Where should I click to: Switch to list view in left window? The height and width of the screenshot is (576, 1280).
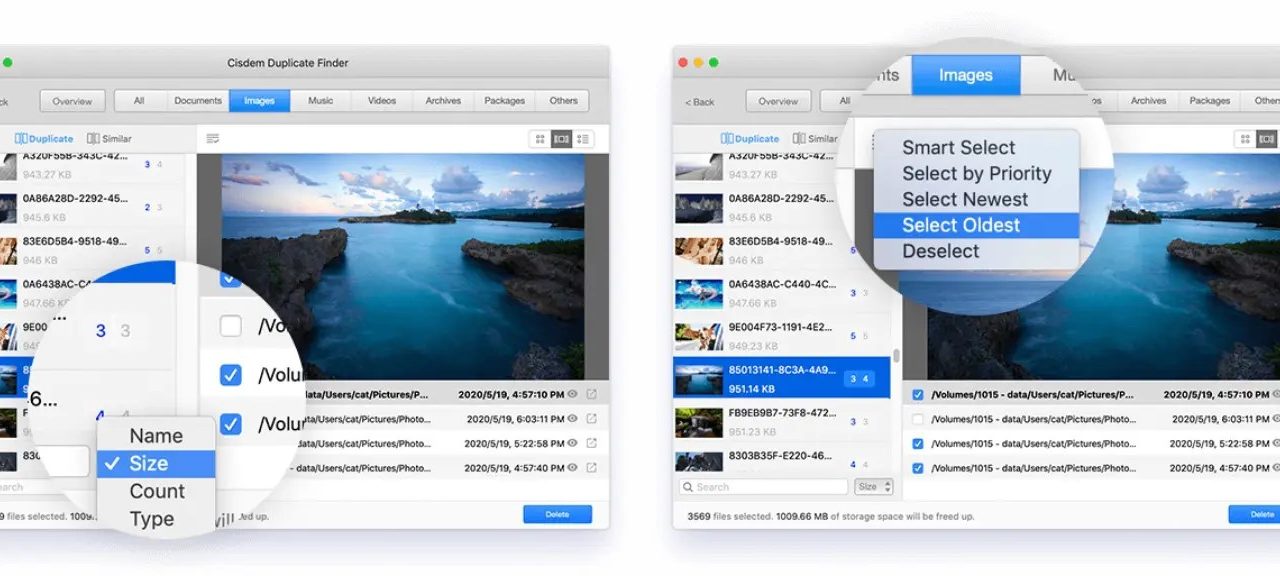pos(583,139)
